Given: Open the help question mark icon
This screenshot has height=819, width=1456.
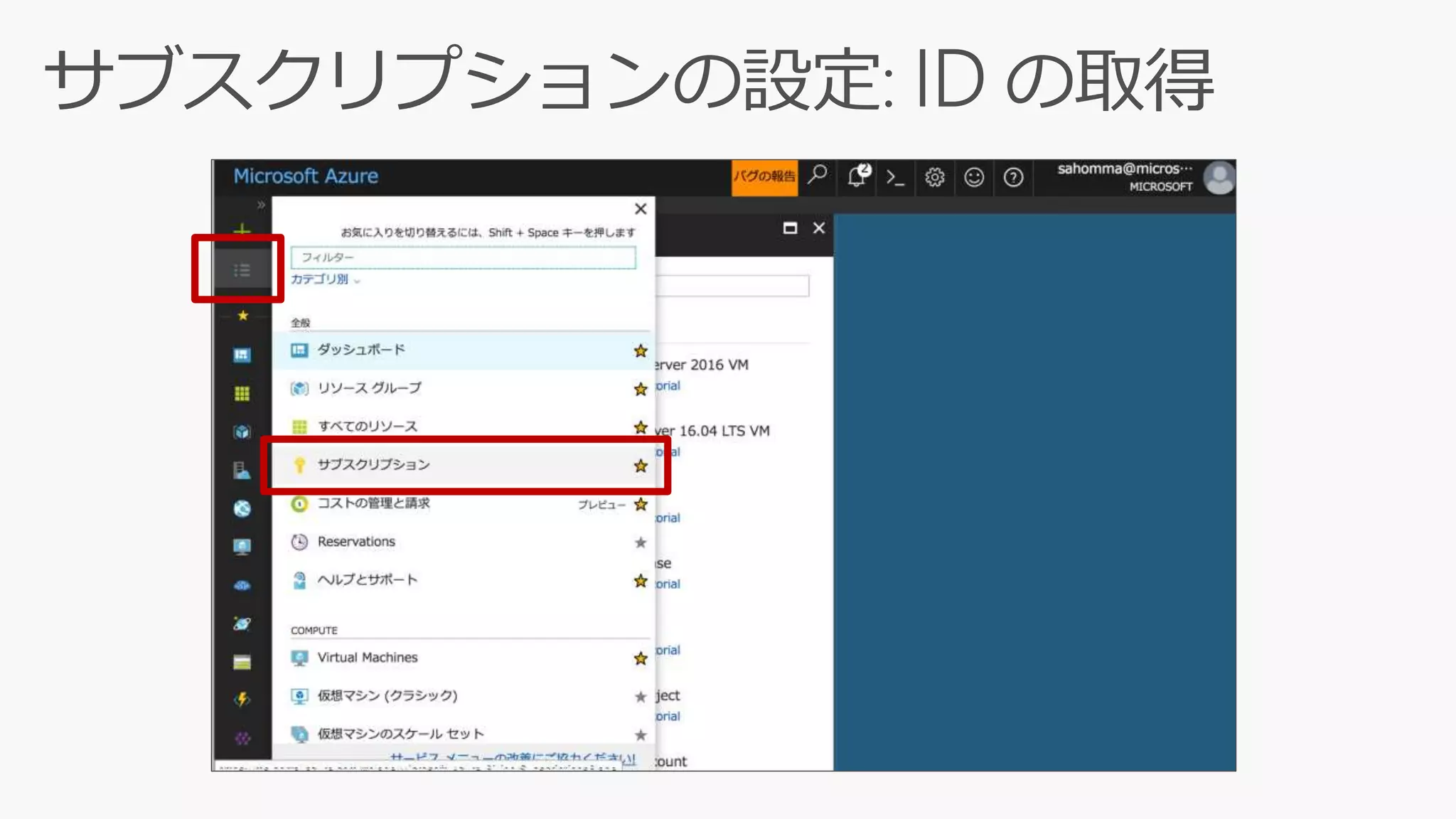Looking at the screenshot, I should click(1013, 178).
